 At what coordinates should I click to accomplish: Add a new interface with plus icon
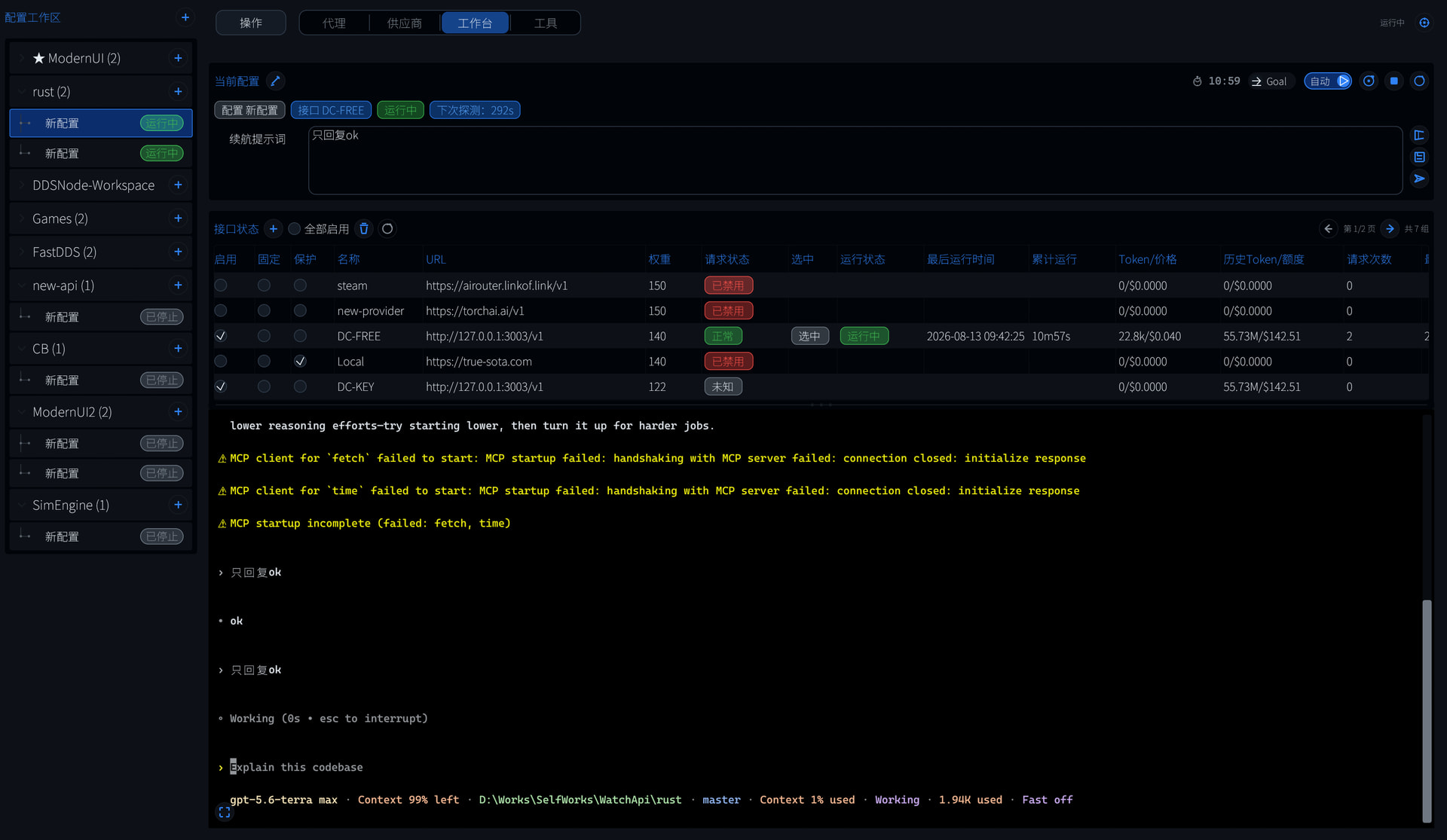[x=274, y=228]
